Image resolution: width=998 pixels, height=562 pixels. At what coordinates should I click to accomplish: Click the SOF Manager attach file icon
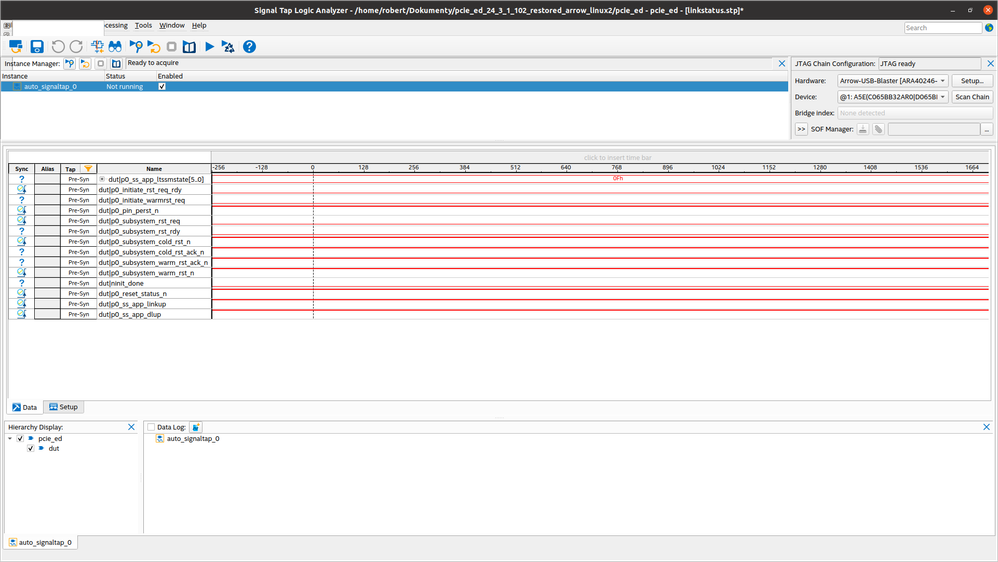click(x=878, y=129)
